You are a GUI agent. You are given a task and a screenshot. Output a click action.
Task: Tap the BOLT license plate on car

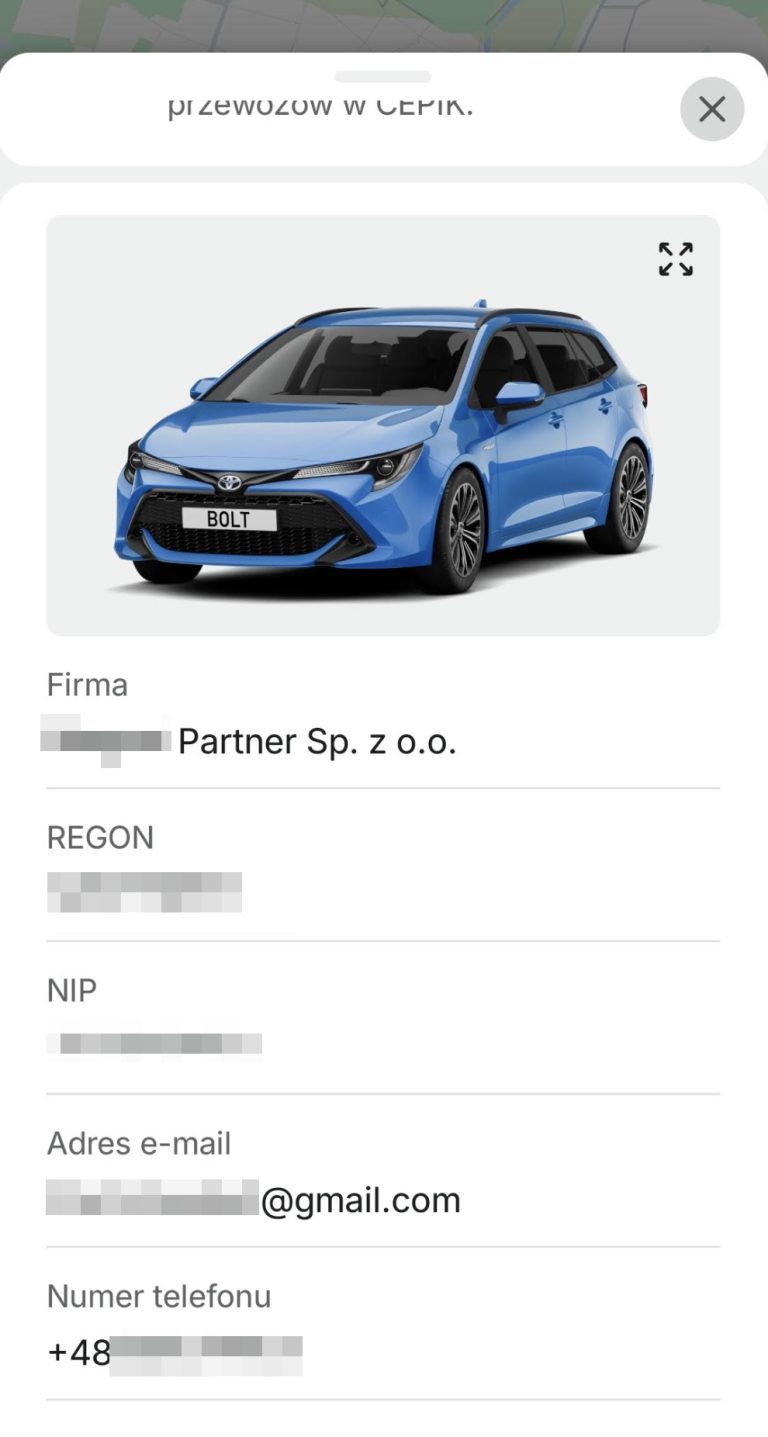(x=229, y=519)
